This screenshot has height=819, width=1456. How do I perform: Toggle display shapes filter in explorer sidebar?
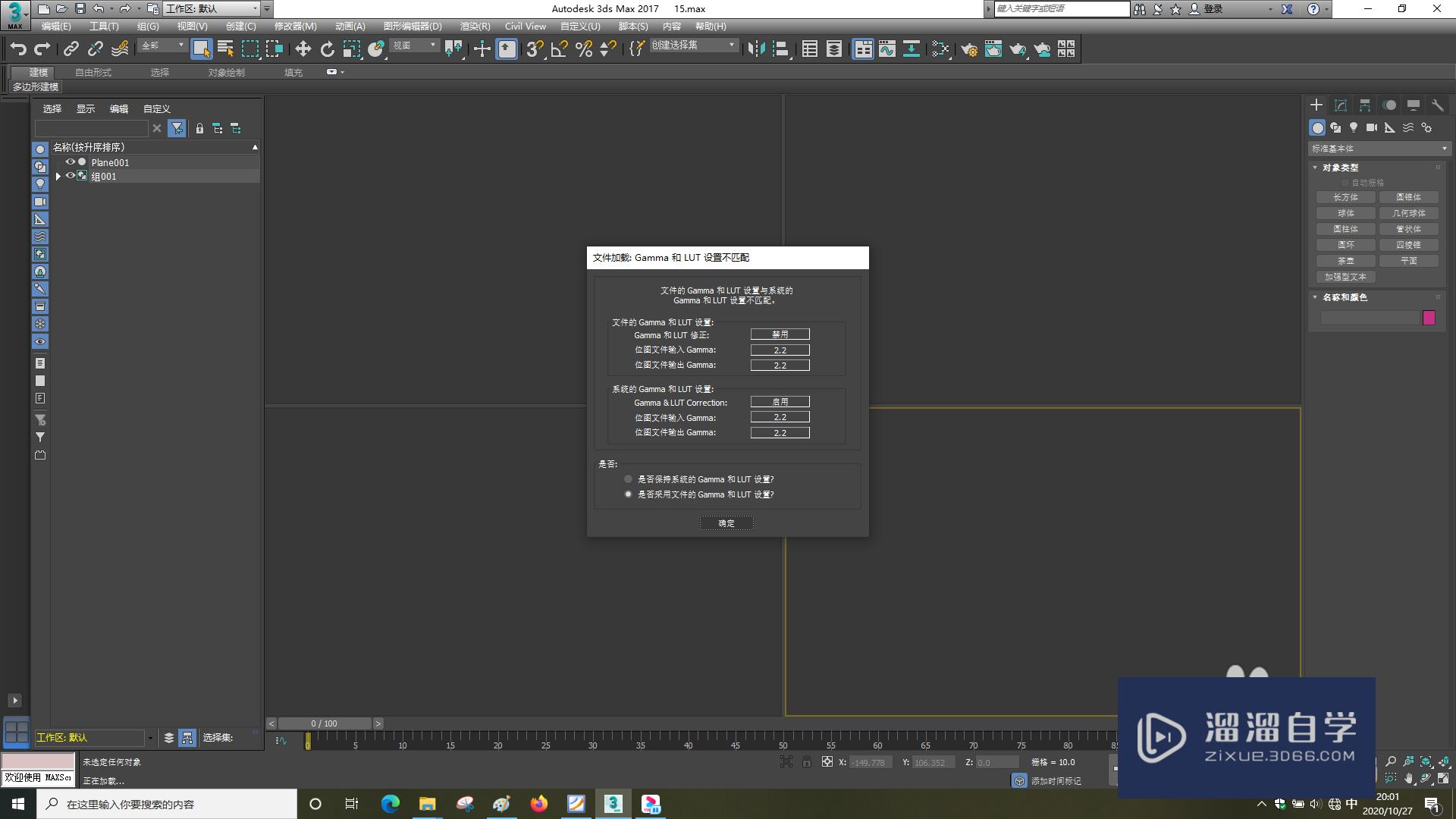coord(40,167)
